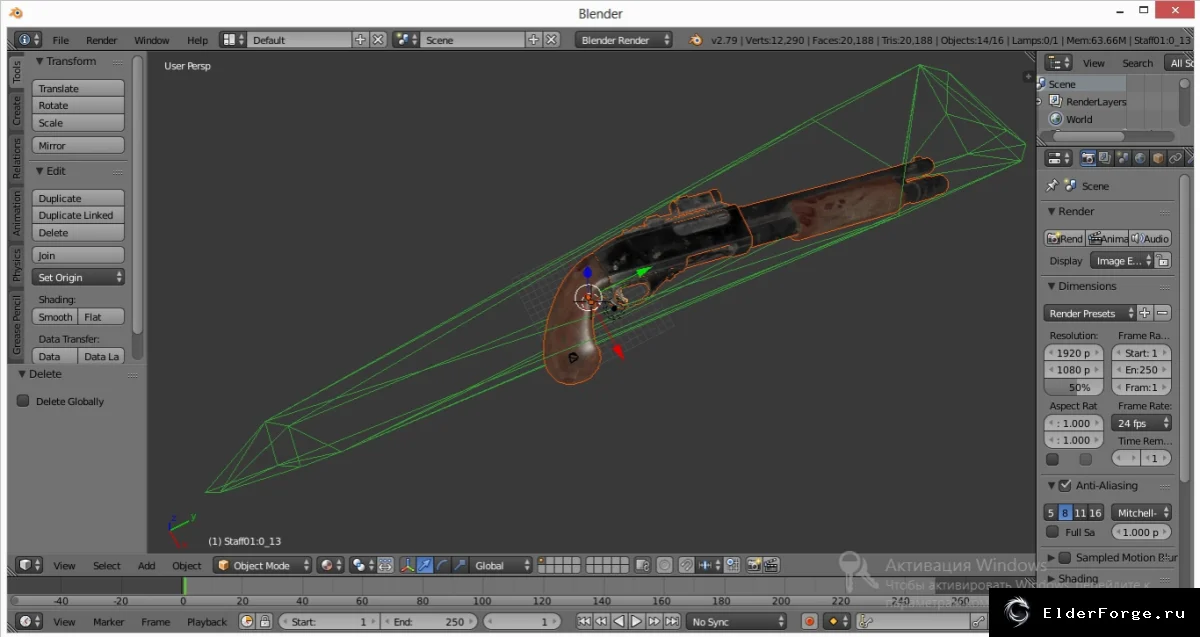Click the record keyframe red dot icon
The width and height of the screenshot is (1200, 637).
(810, 621)
